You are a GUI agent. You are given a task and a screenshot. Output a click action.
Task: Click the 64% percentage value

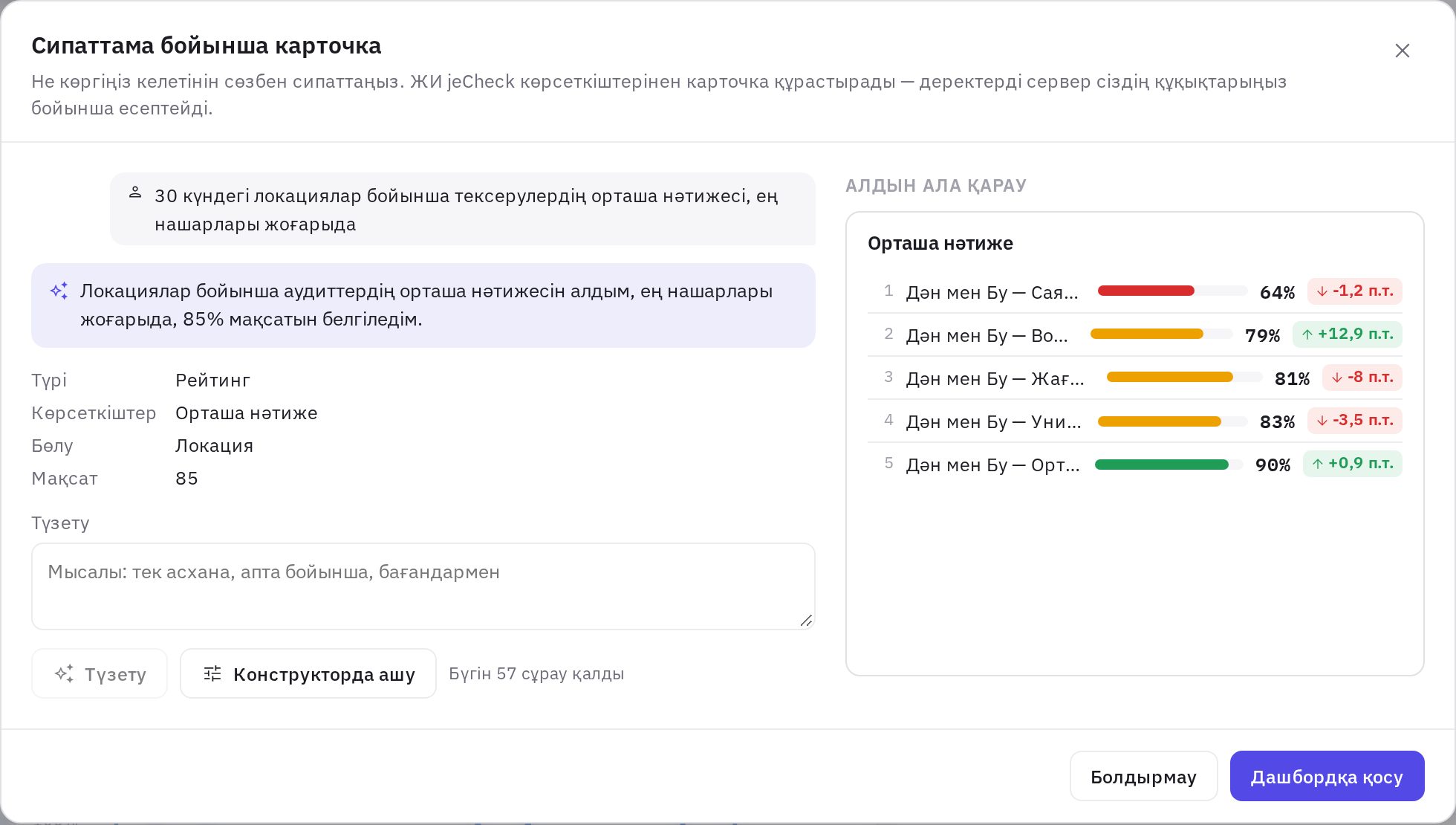pos(1277,292)
